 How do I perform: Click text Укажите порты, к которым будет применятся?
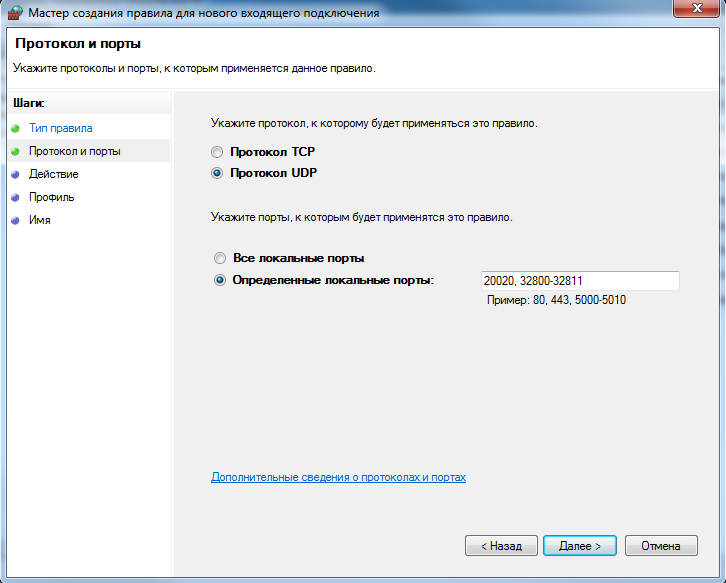[x=362, y=217]
